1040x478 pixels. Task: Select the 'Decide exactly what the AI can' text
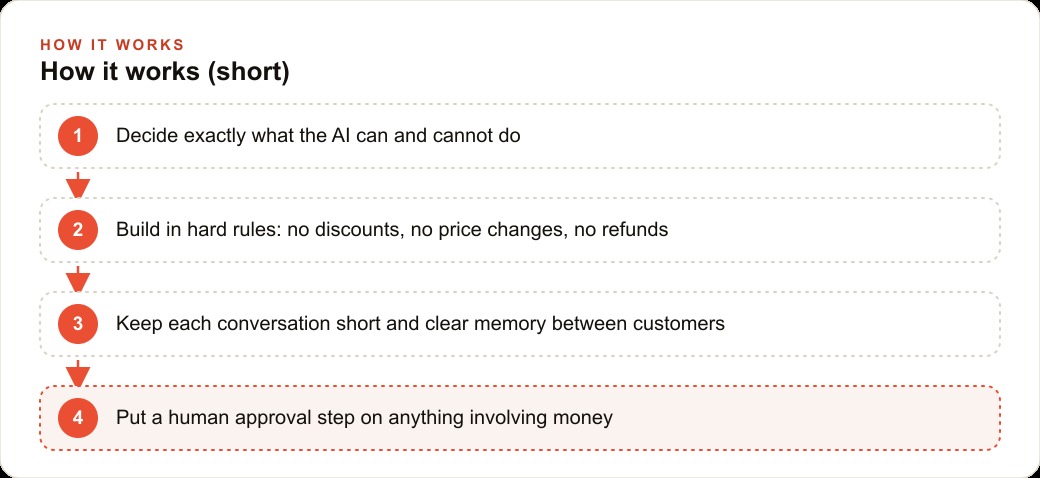(318, 136)
